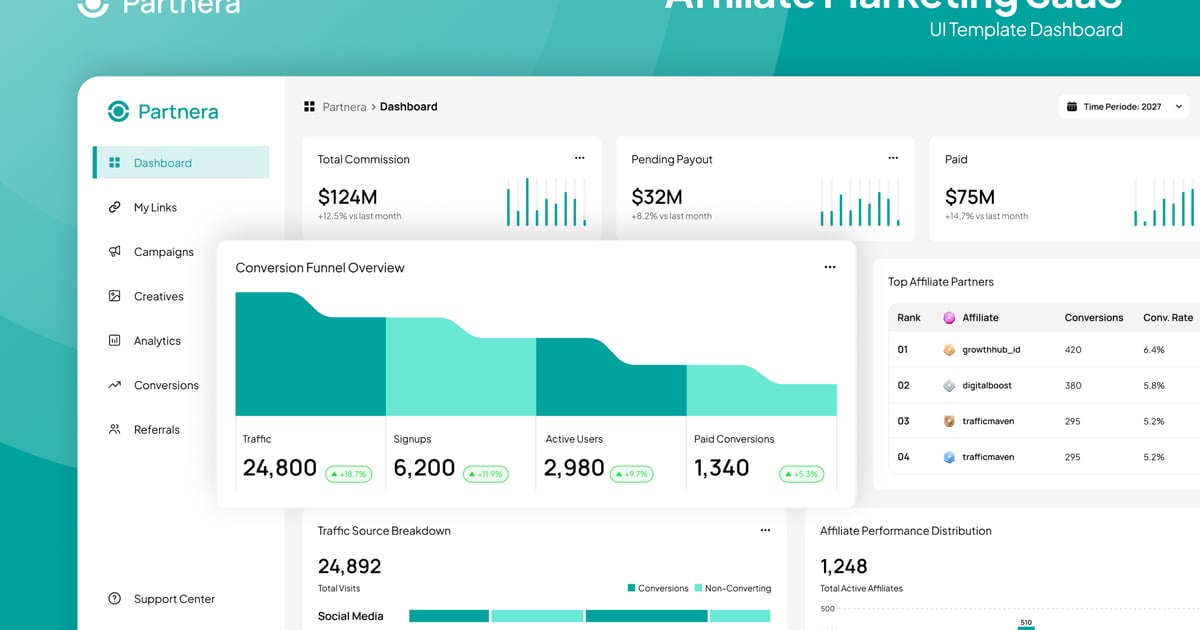Click the Support Center question mark icon
Viewport: 1200px width, 630px height.
pyautogui.click(x=114, y=599)
